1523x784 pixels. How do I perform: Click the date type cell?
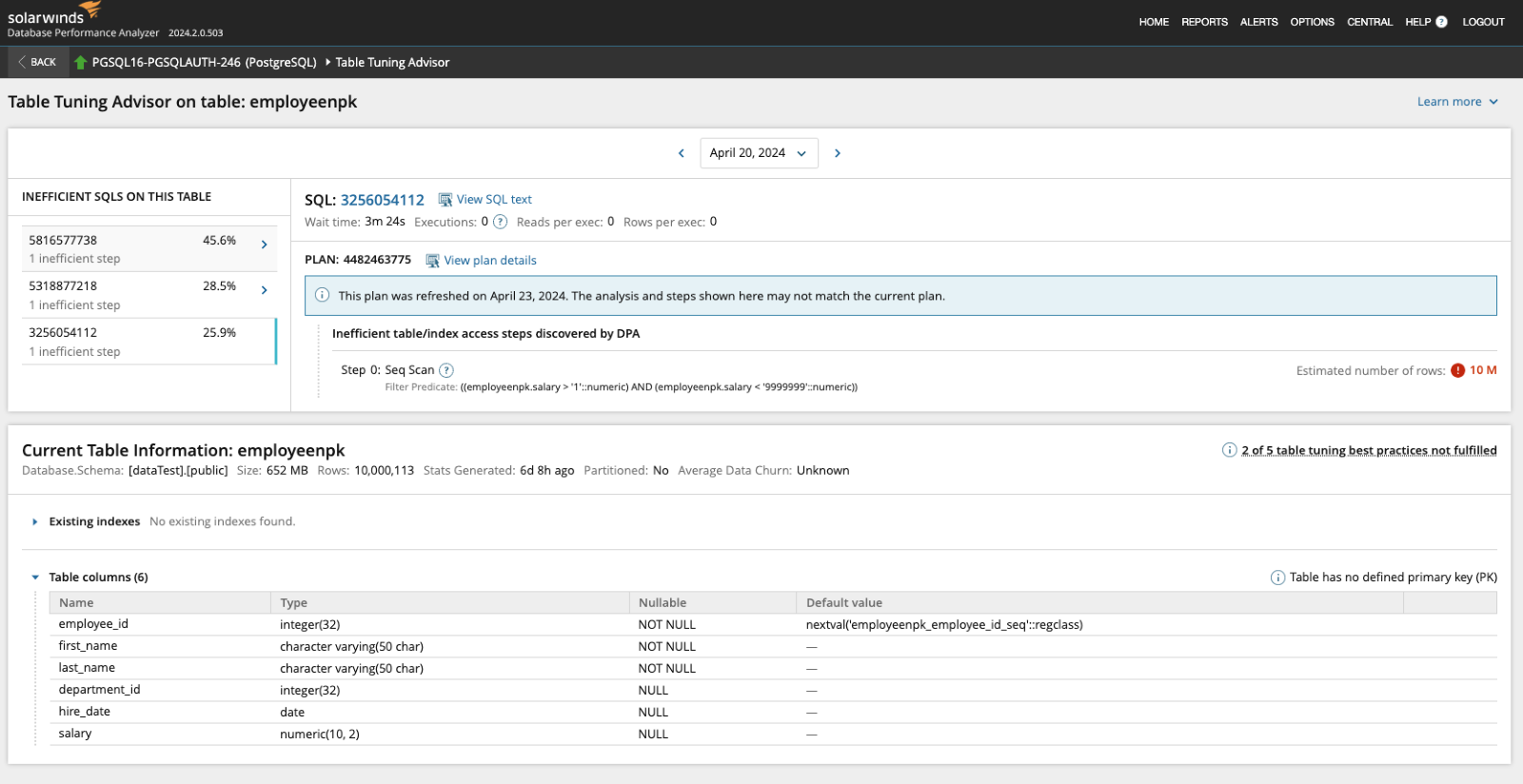point(292,713)
